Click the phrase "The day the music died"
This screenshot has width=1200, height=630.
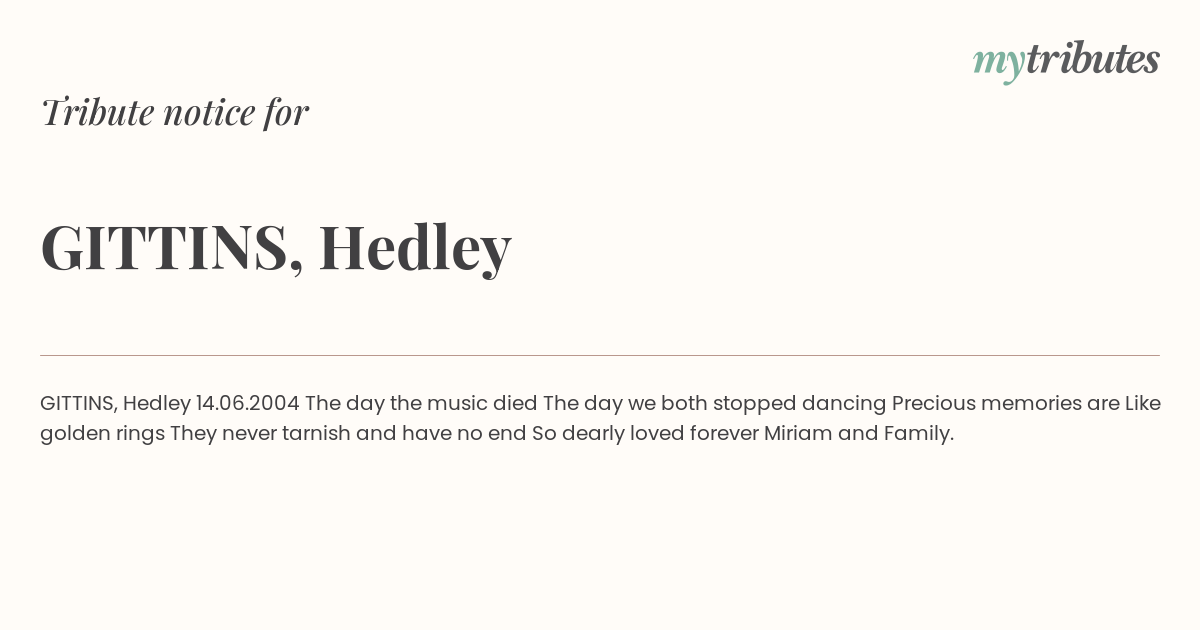point(421,403)
